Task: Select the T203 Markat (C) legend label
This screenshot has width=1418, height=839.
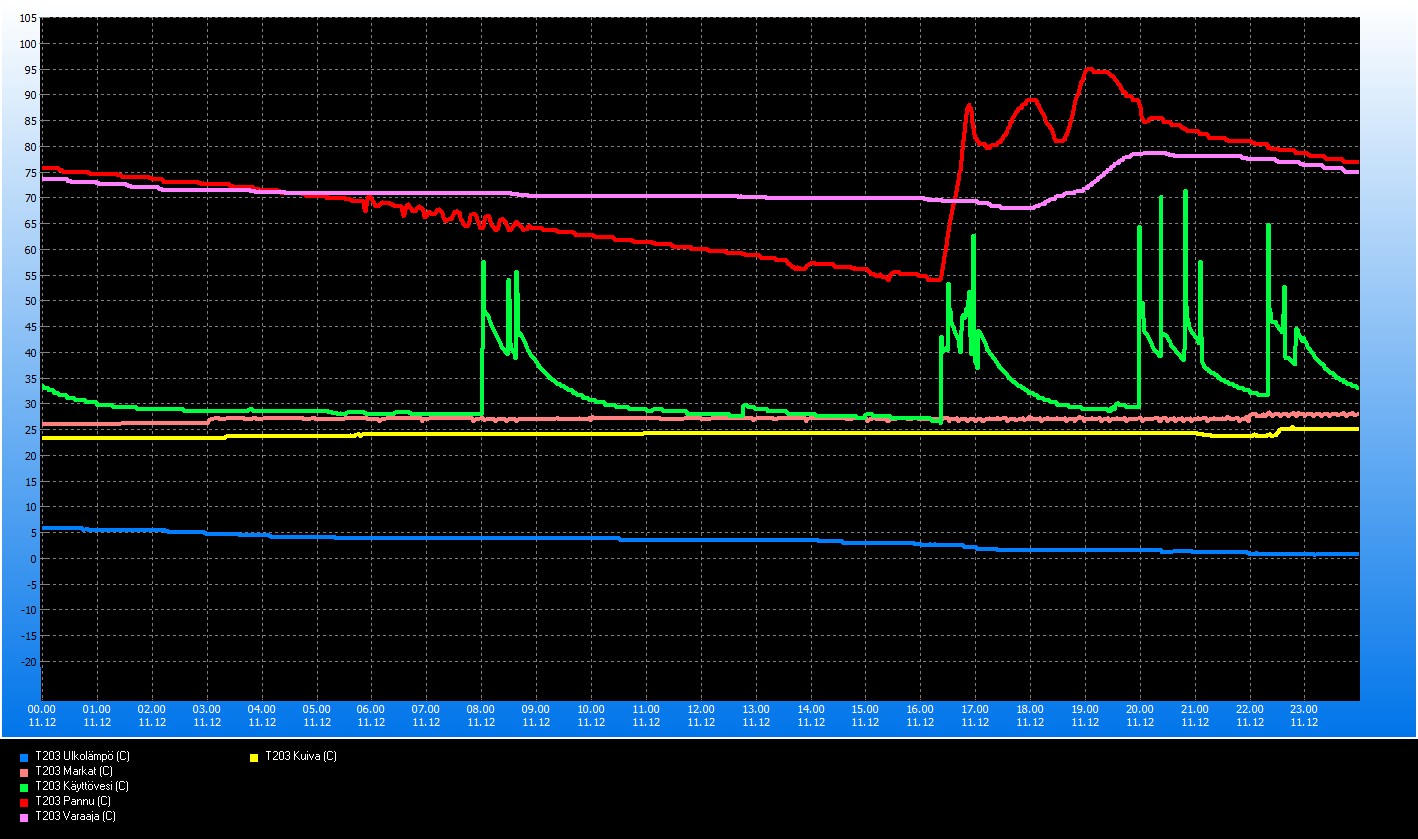Action: point(73,772)
